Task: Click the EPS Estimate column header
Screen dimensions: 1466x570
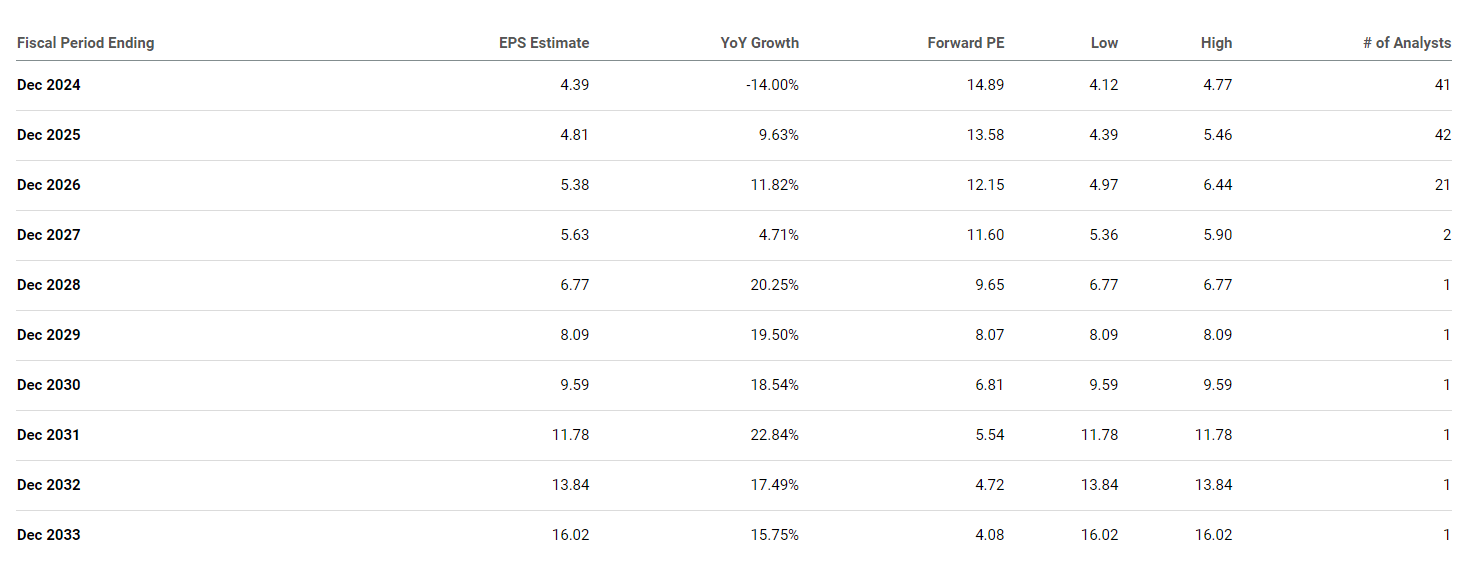Action: point(544,43)
